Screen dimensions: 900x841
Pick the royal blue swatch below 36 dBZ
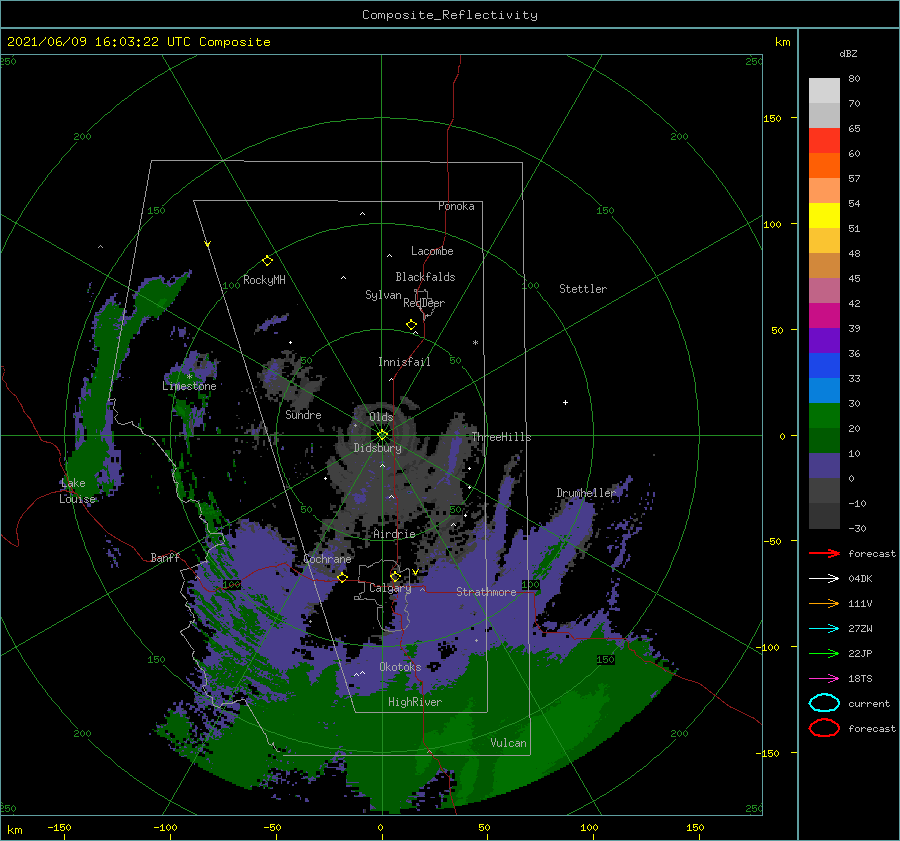pos(824,366)
